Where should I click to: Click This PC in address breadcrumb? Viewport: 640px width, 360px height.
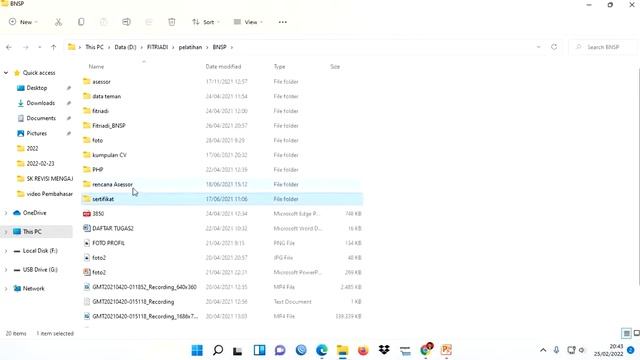pos(94,47)
